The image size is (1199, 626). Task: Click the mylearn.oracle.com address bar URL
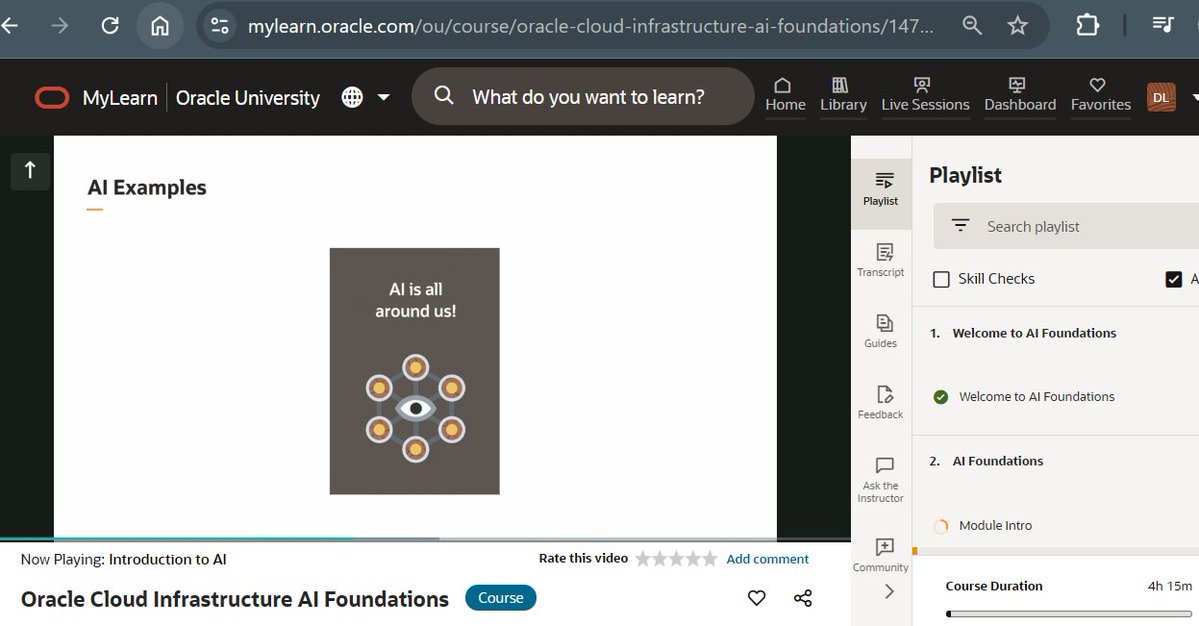coord(590,26)
